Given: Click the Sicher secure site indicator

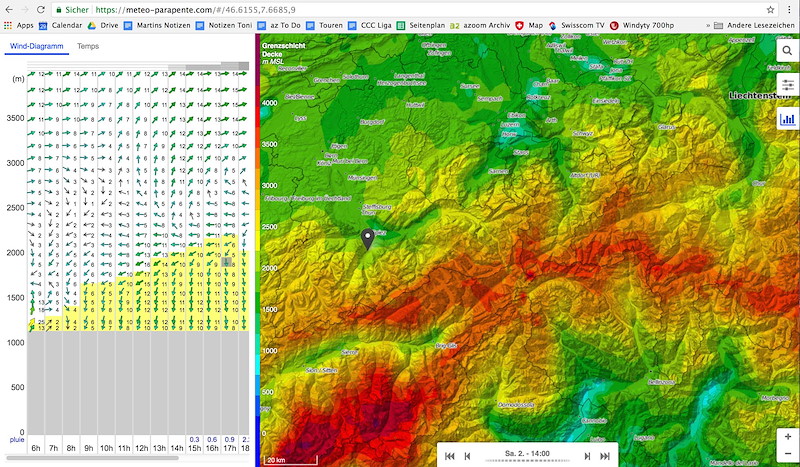Looking at the screenshot, I should pos(72,10).
